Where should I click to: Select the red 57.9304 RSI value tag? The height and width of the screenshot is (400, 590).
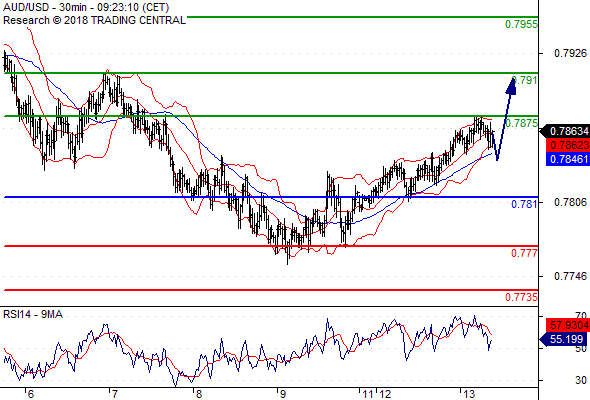(568, 325)
